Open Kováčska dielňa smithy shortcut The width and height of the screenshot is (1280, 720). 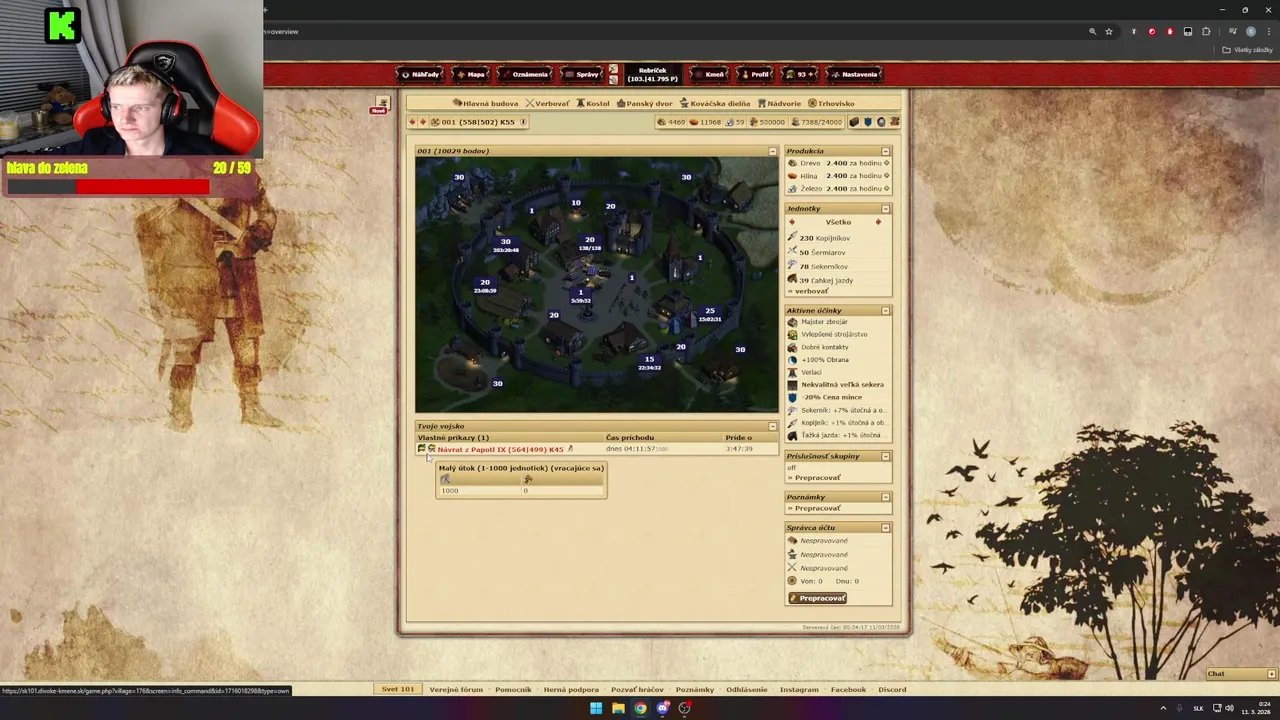715,103
